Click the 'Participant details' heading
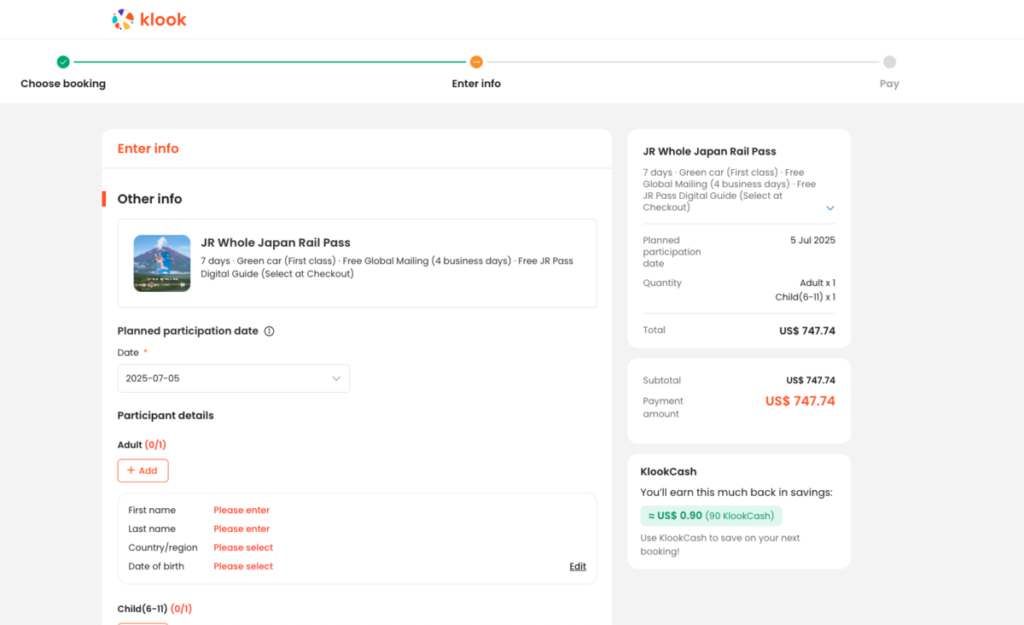Image resolution: width=1024 pixels, height=625 pixels. coord(165,415)
